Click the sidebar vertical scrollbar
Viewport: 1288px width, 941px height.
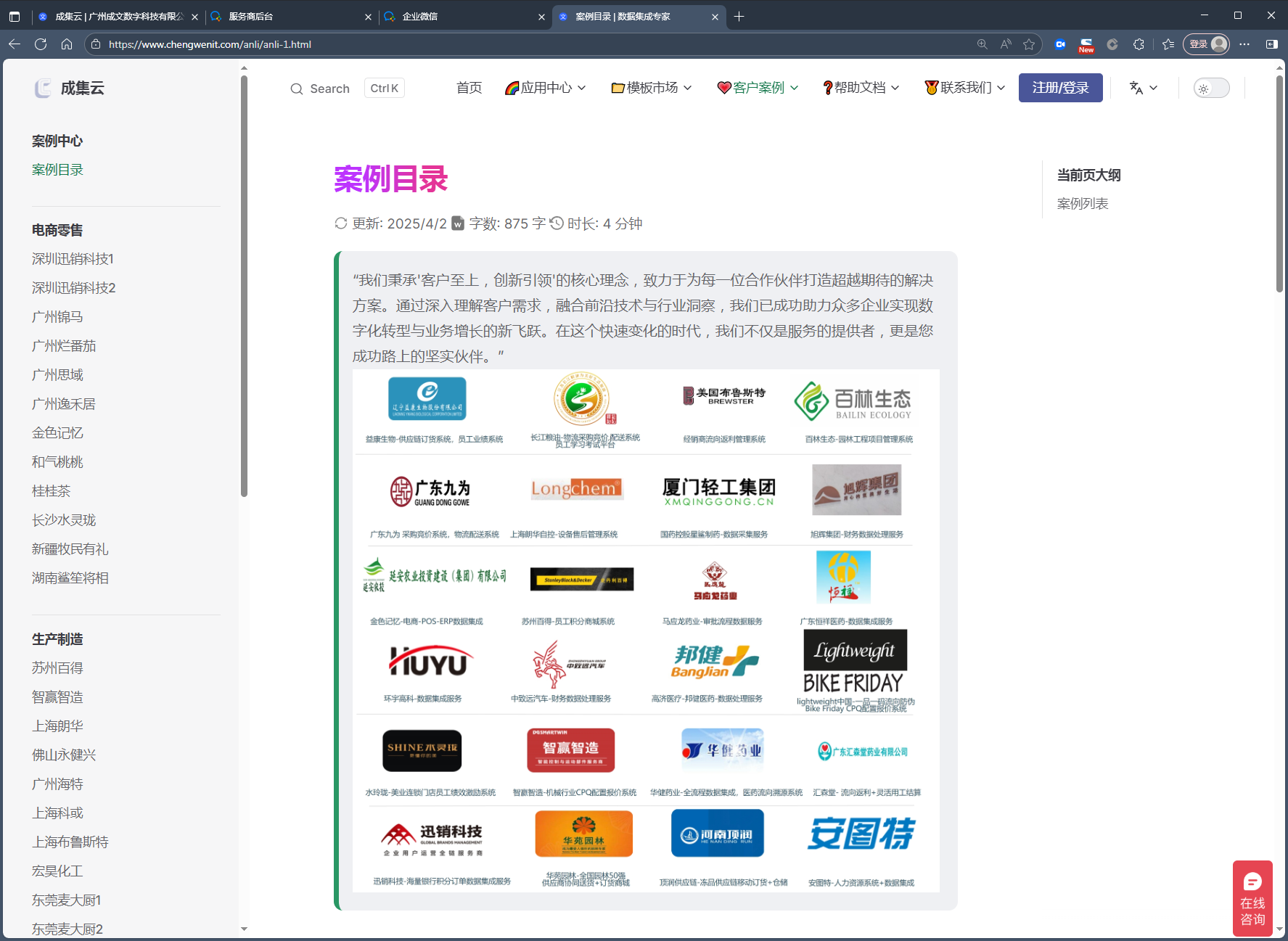[x=244, y=287]
